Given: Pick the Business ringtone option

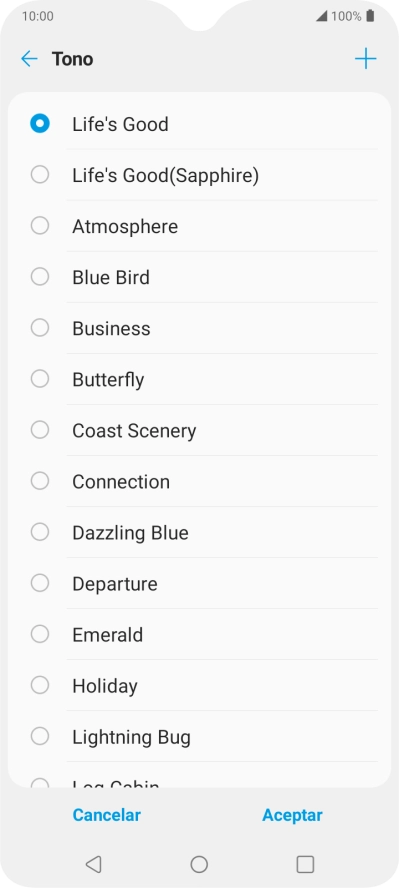Looking at the screenshot, I should 199,328.
